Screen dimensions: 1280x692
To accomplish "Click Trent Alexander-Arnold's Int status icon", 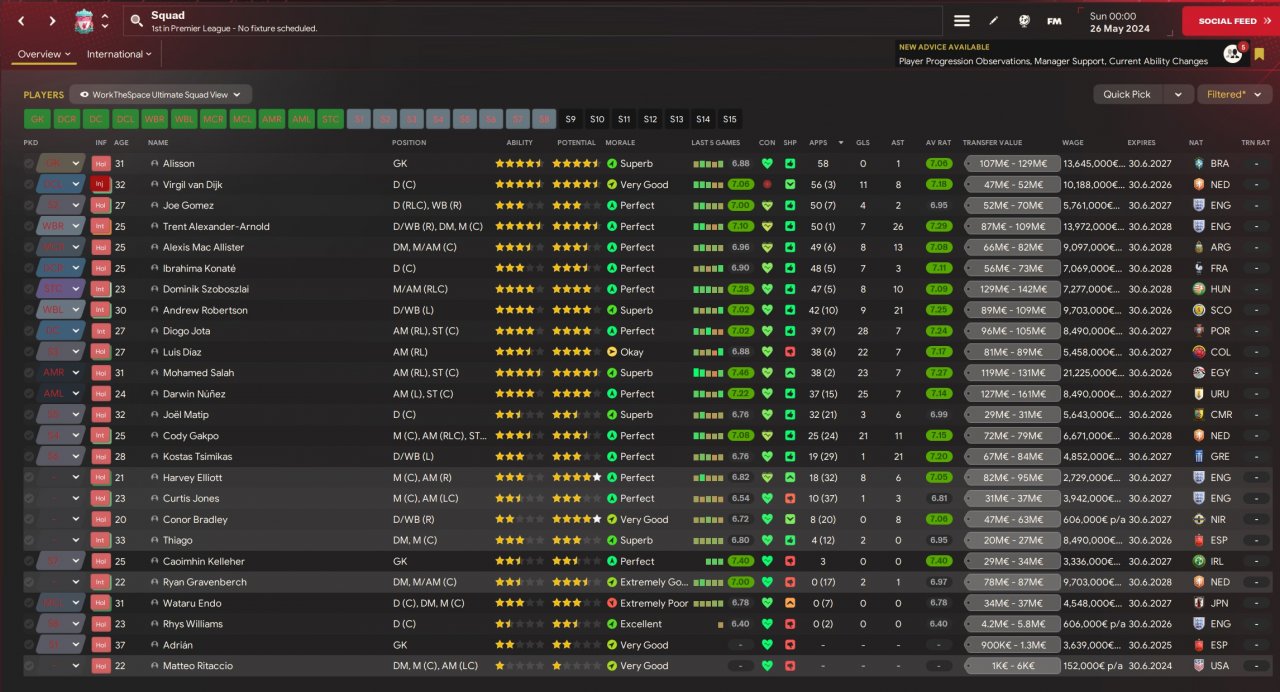I will pos(100,226).
